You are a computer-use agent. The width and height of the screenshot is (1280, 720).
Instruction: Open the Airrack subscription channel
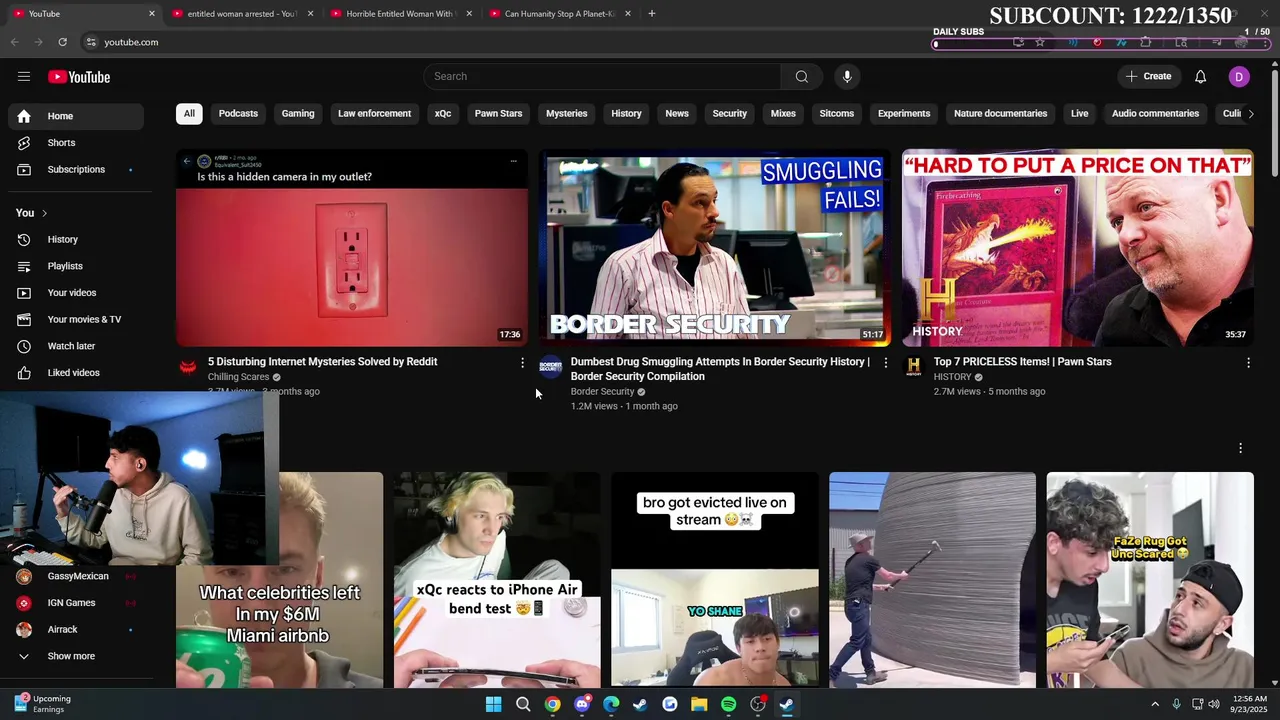point(76,630)
